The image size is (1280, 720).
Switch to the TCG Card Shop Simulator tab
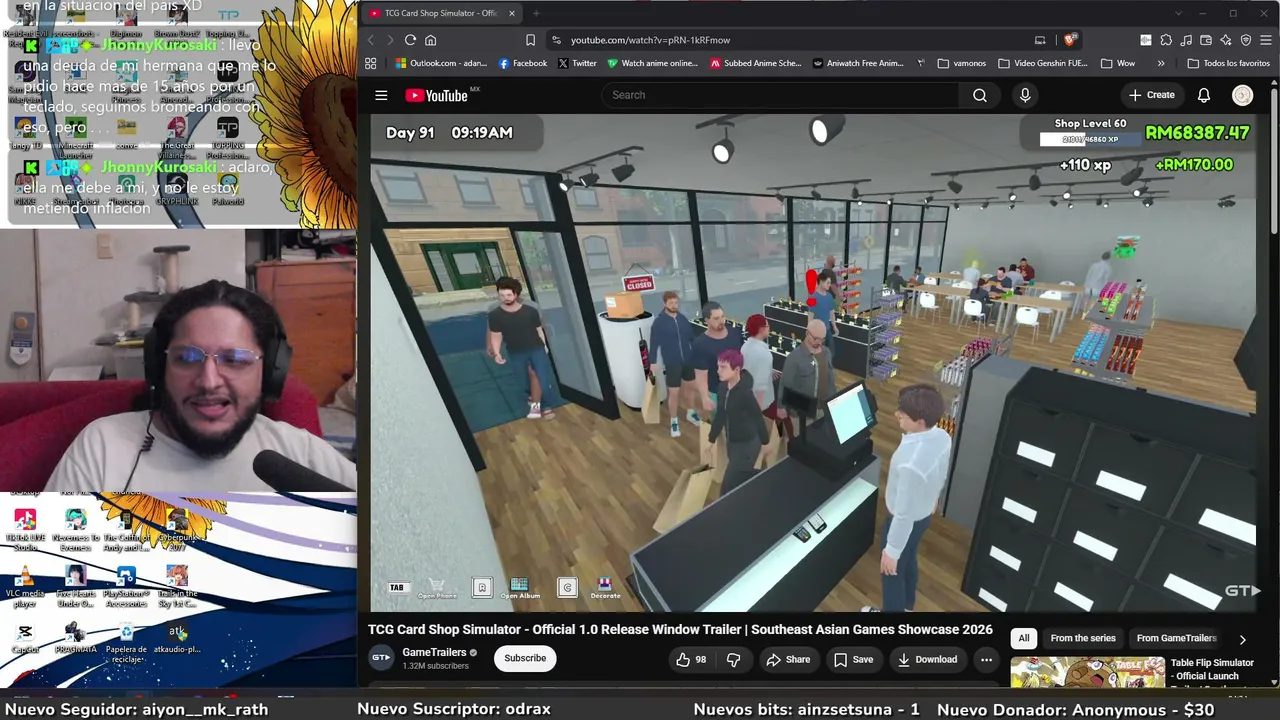pos(441,13)
